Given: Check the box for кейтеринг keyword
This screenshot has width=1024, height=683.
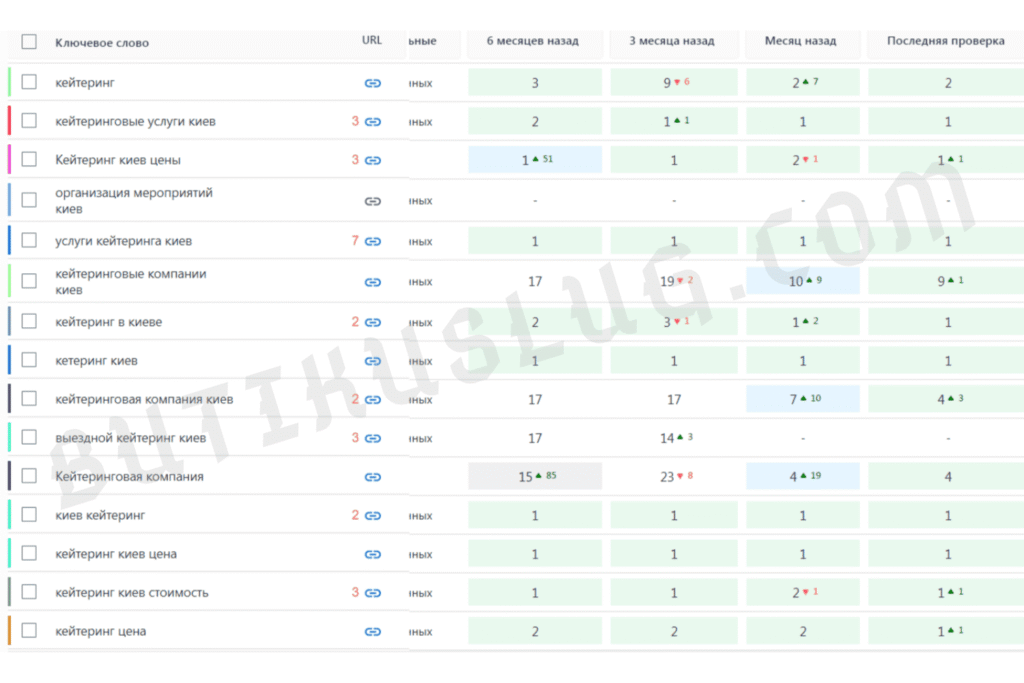Looking at the screenshot, I should [29, 82].
